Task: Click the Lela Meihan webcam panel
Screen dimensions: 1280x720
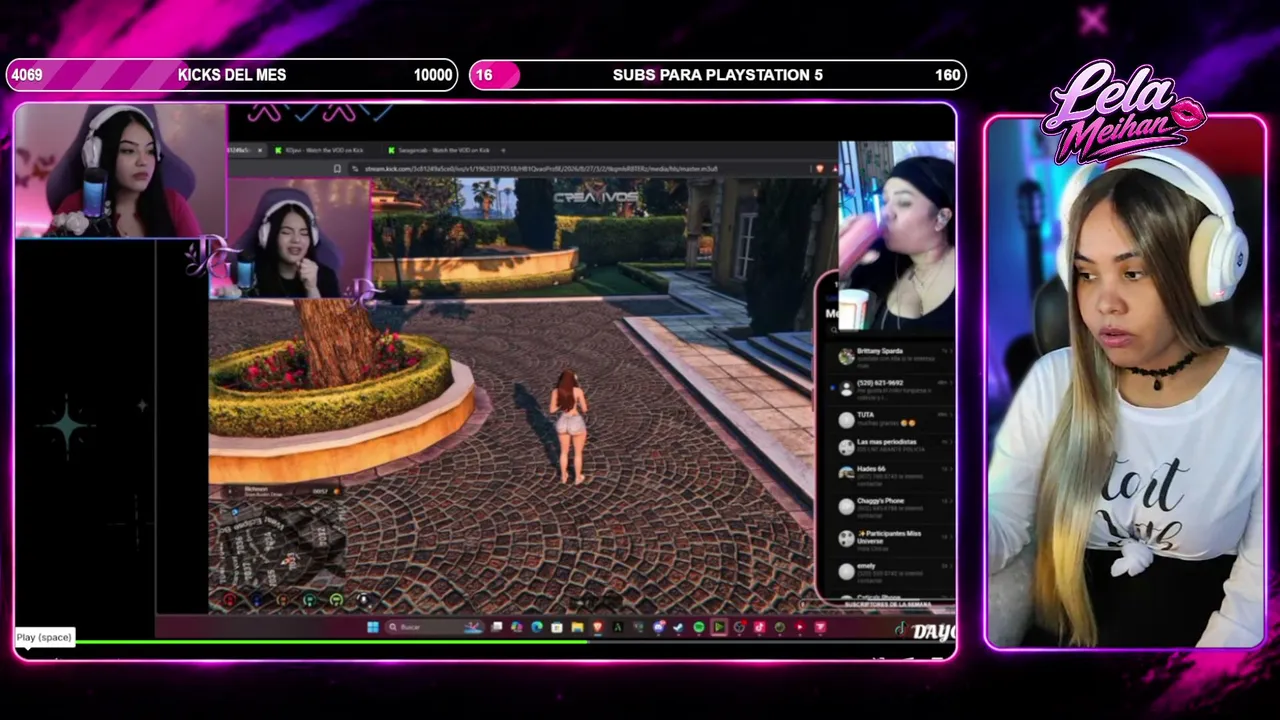Action: tap(1126, 383)
